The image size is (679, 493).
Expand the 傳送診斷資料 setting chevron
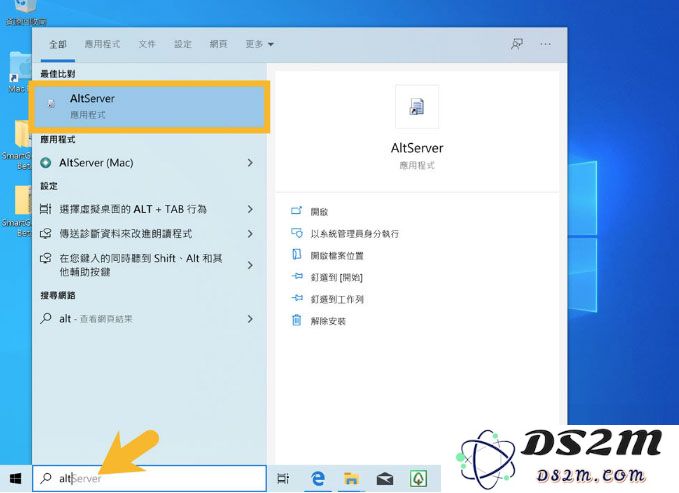tap(250, 234)
